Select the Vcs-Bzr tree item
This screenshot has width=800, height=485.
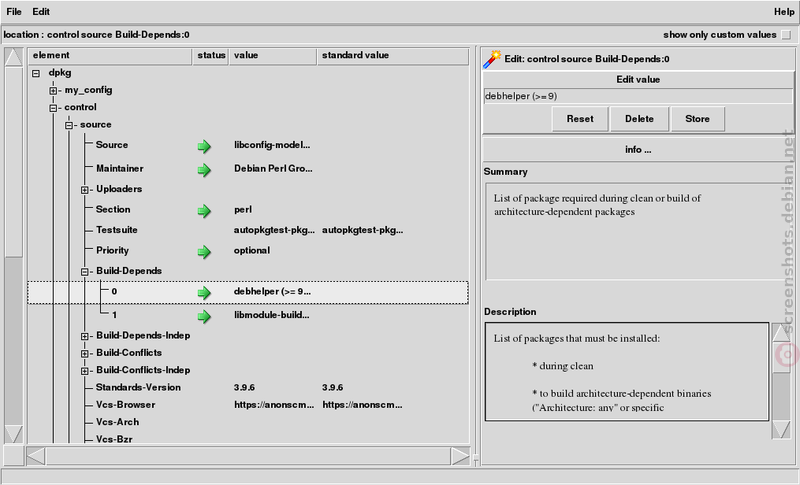[x=114, y=439]
